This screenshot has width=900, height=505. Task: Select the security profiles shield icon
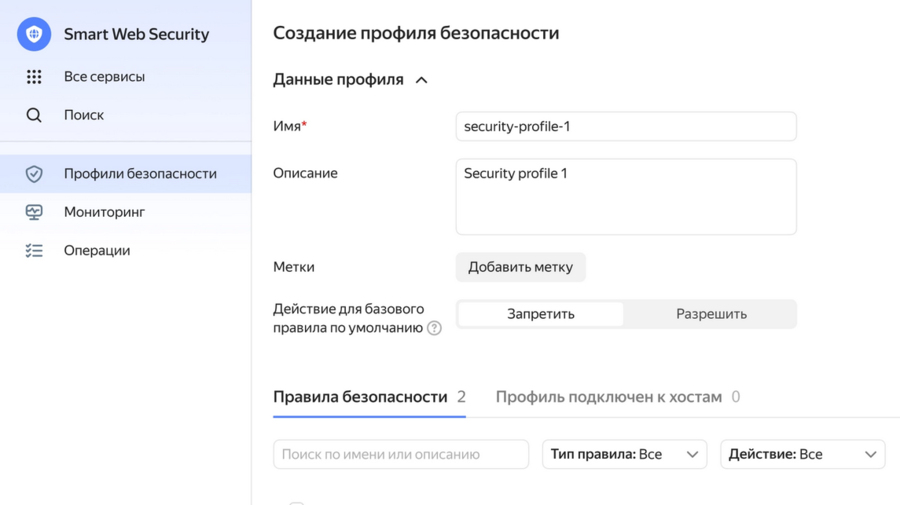(x=34, y=174)
